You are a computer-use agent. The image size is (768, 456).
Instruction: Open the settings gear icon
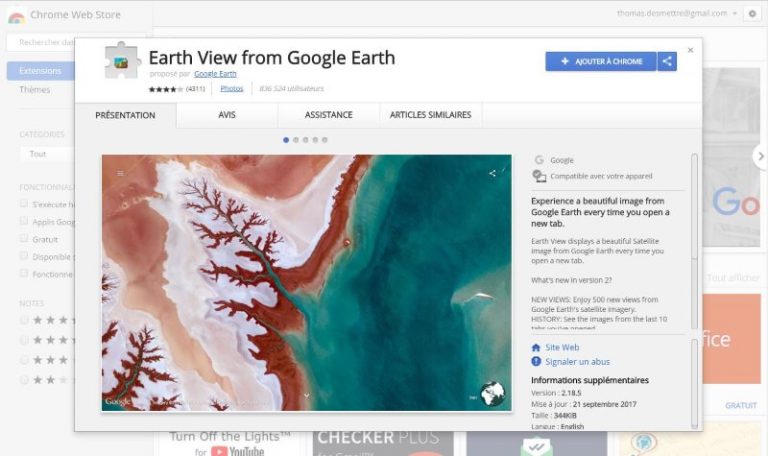pos(751,14)
